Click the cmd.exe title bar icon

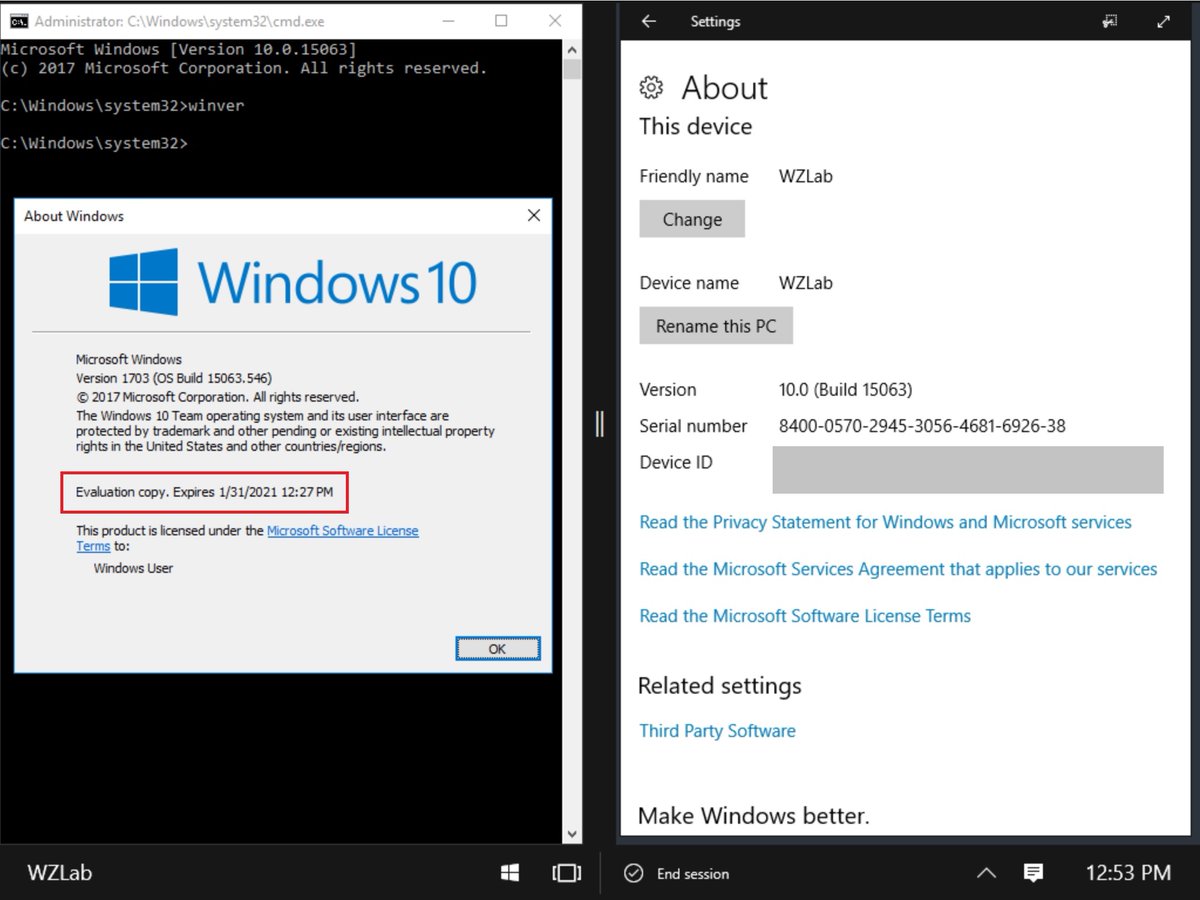click(18, 20)
